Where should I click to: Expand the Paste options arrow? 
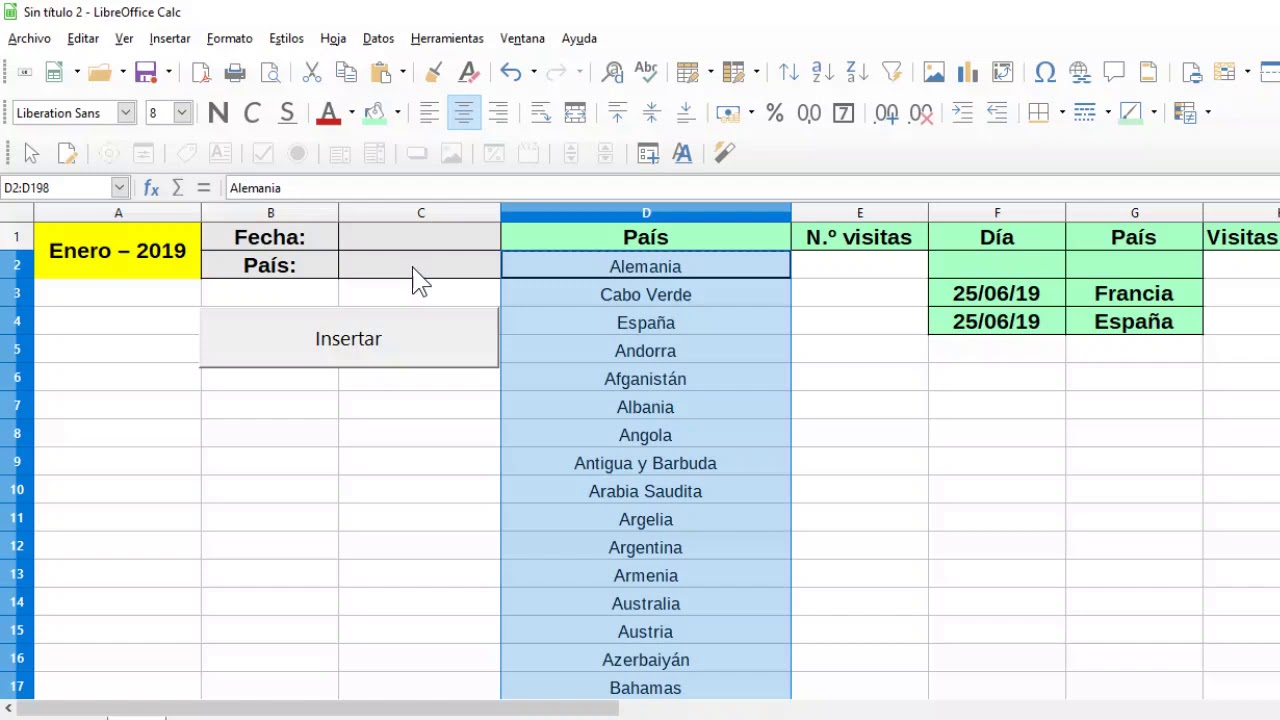point(403,72)
